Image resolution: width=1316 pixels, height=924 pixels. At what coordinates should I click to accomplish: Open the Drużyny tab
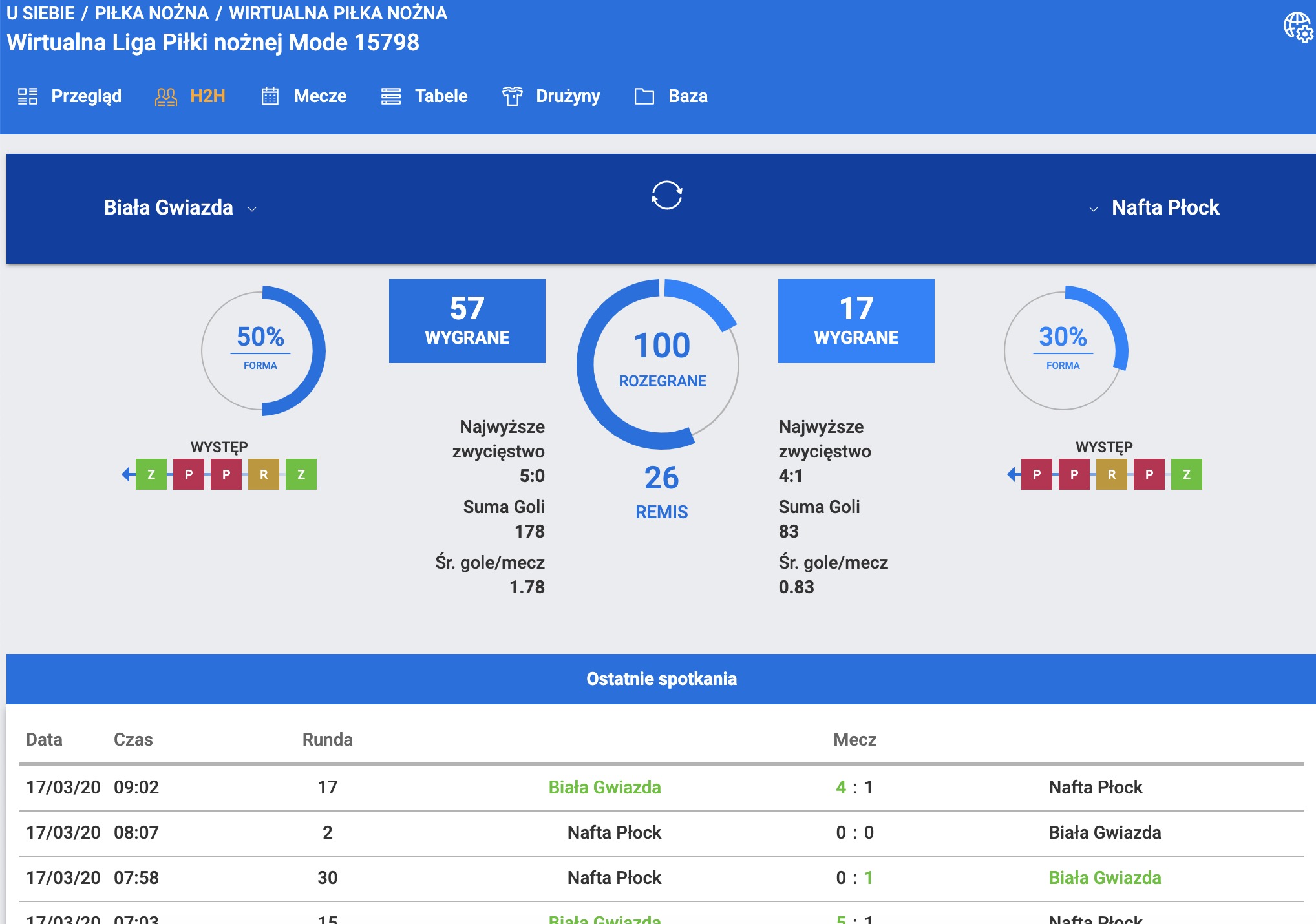(x=568, y=96)
